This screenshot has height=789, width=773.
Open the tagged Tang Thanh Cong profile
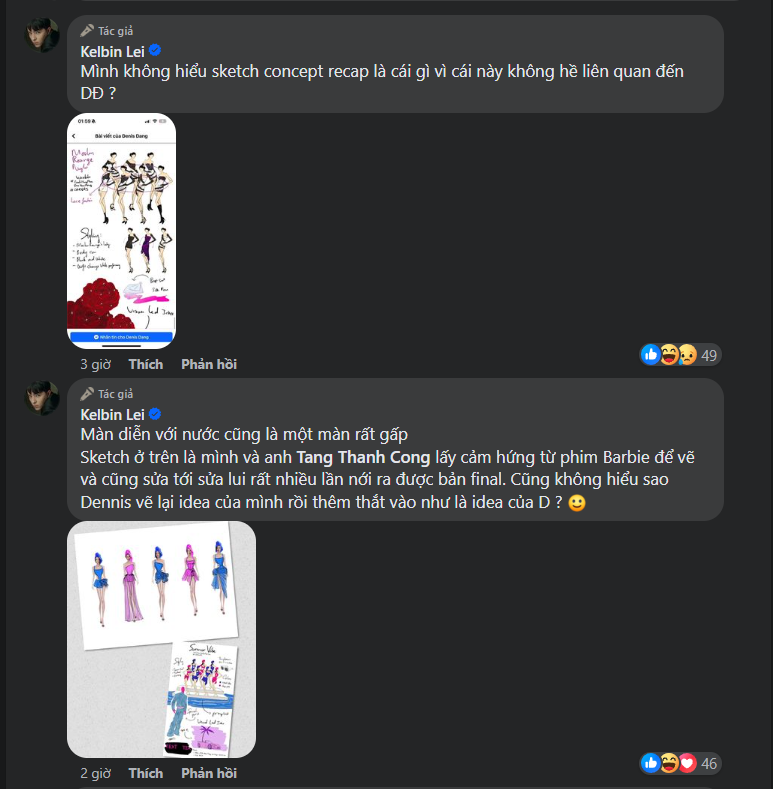363,457
